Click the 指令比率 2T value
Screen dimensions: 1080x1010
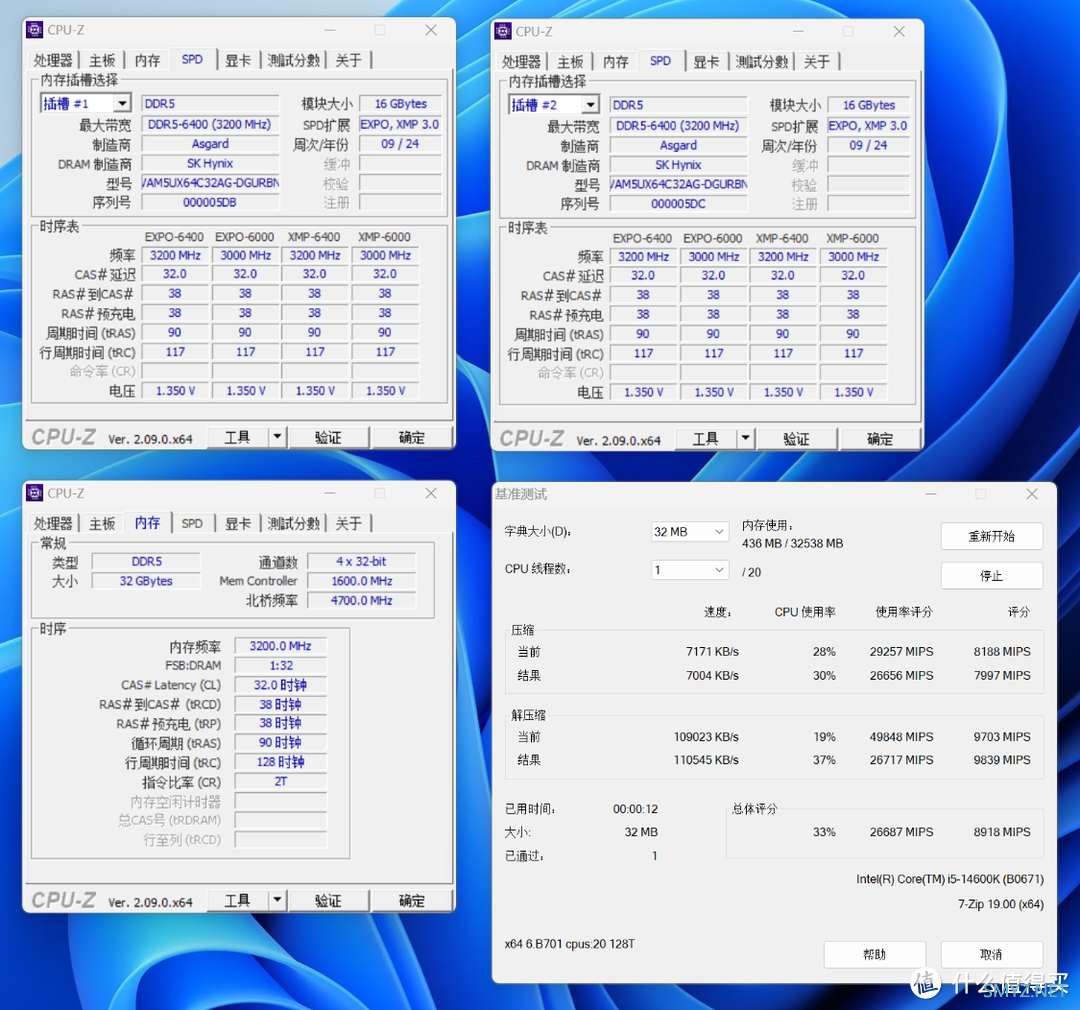click(x=280, y=781)
